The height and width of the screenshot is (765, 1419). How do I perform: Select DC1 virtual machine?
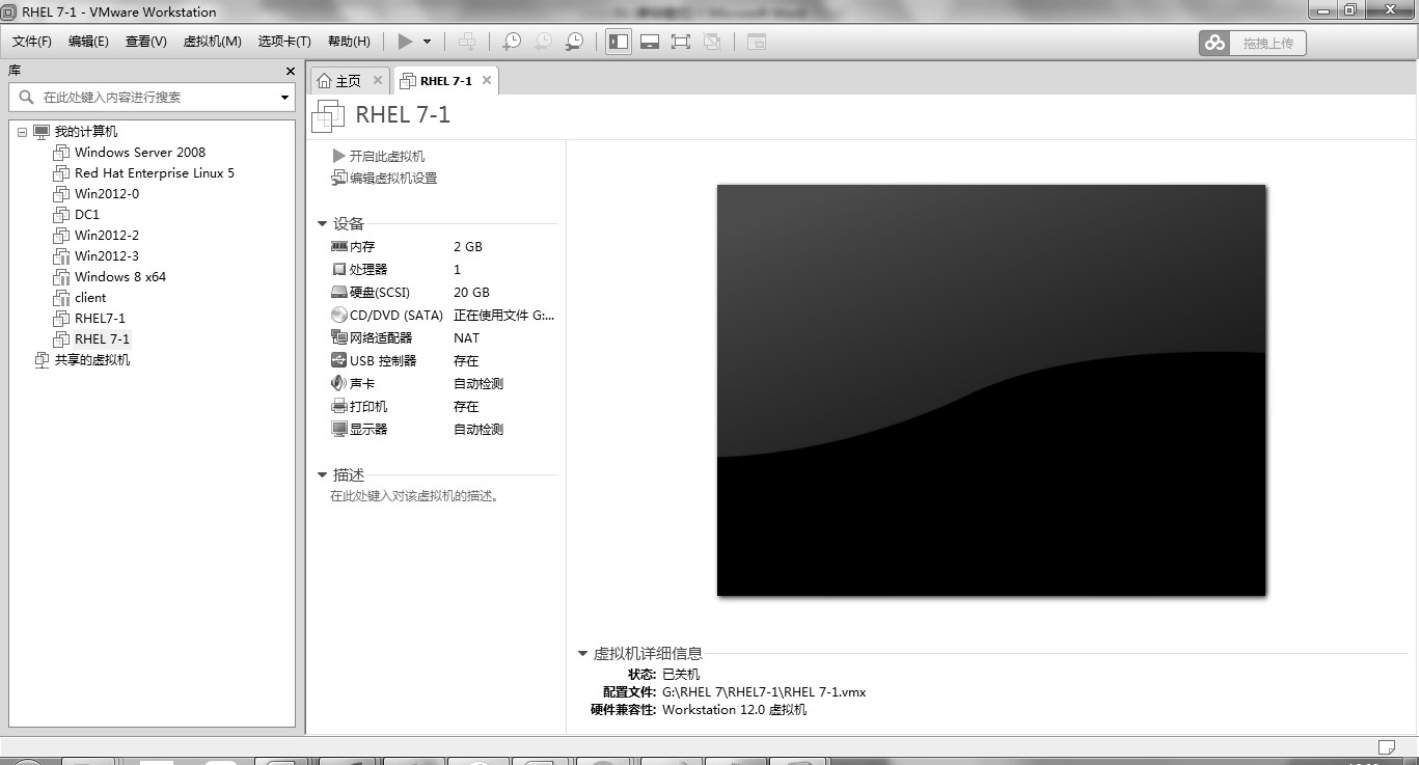[x=87, y=214]
